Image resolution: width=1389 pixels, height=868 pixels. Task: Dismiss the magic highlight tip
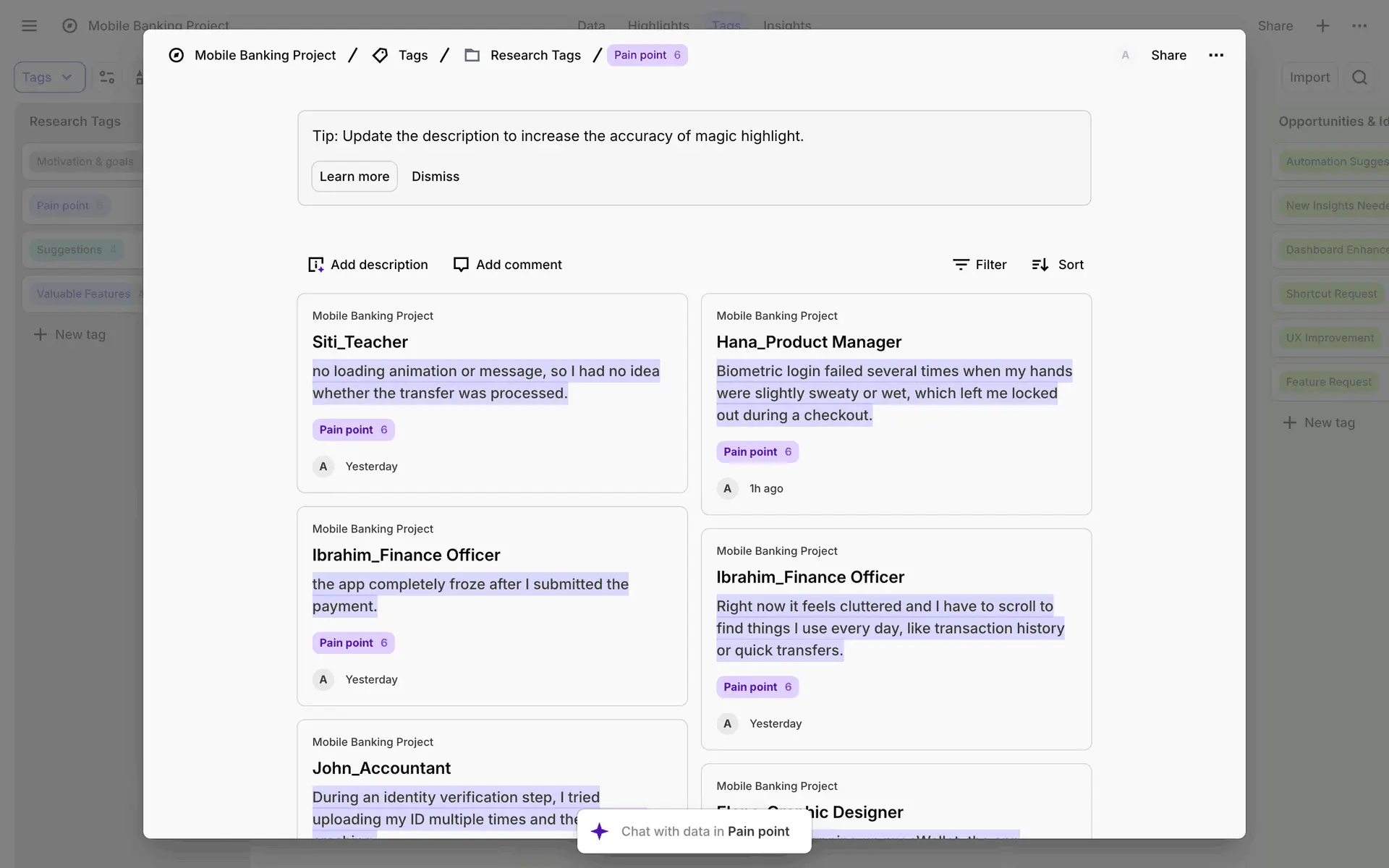click(x=435, y=176)
